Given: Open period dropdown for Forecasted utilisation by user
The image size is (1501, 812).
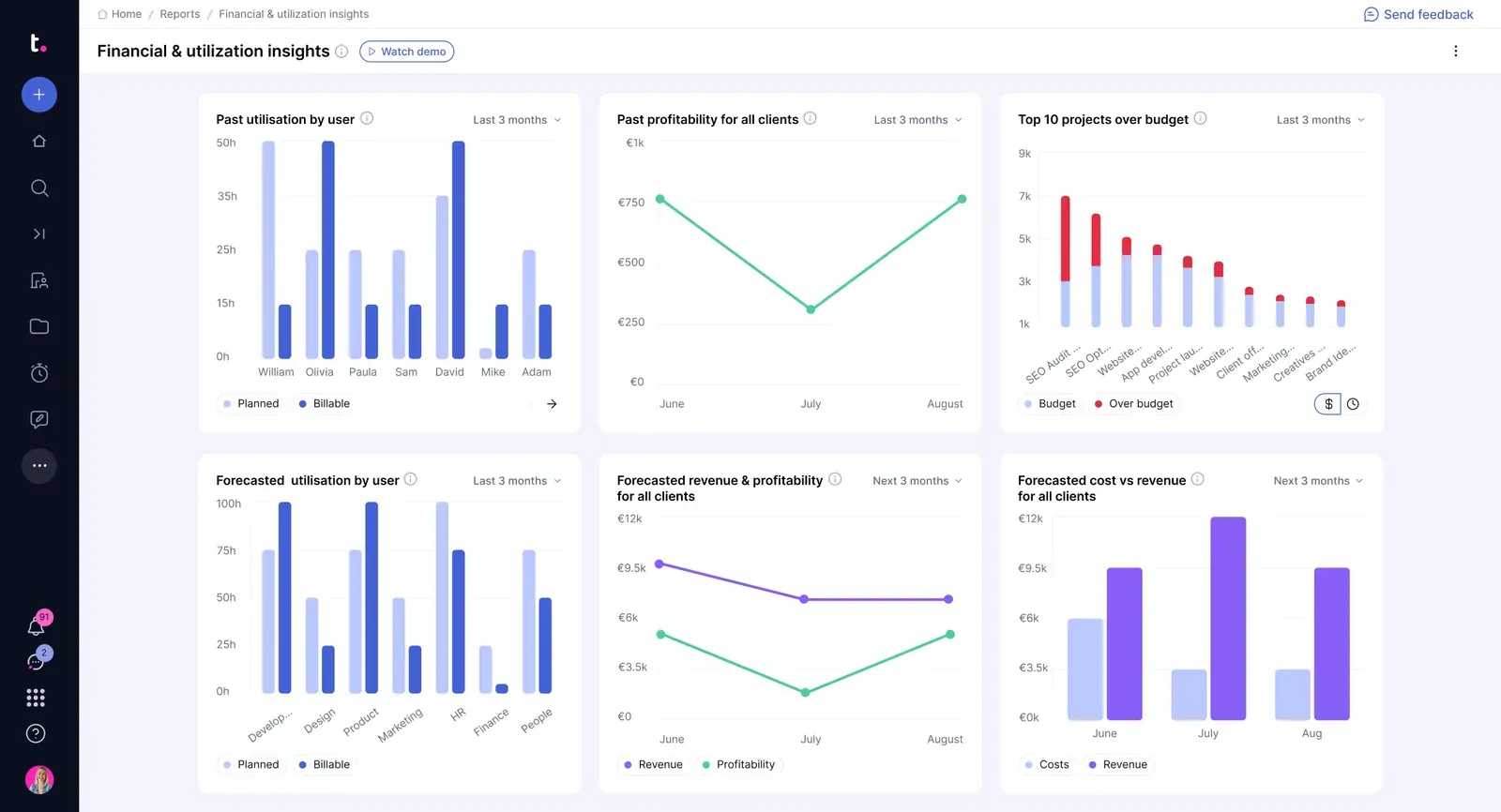Looking at the screenshot, I should [x=517, y=481].
